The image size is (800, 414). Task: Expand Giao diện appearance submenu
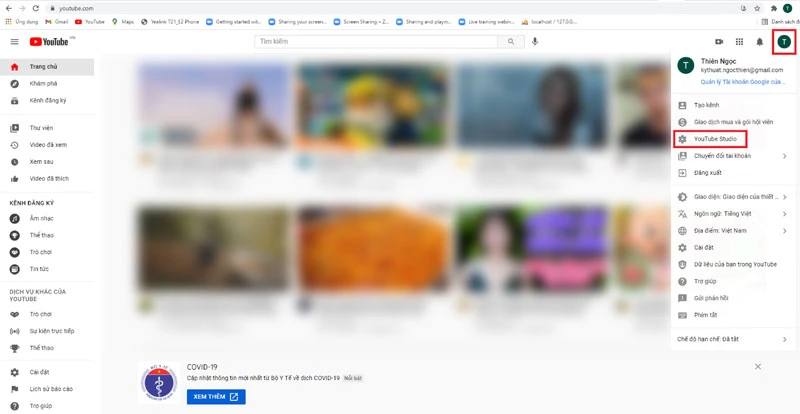734,197
